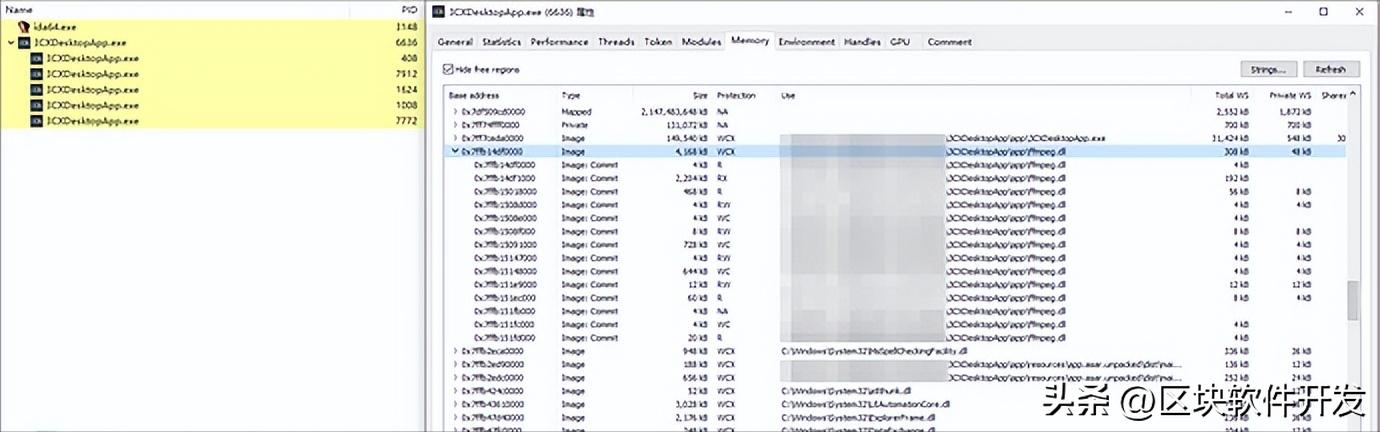Expand the MsSpellCheckingFacility.dll image region
The width and height of the screenshot is (1380, 432).
455,351
